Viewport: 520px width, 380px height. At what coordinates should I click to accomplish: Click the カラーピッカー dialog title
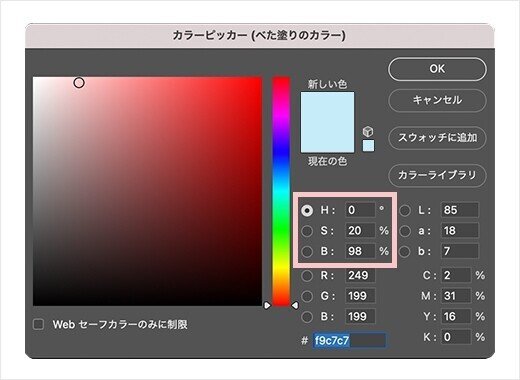pyautogui.click(x=259, y=35)
